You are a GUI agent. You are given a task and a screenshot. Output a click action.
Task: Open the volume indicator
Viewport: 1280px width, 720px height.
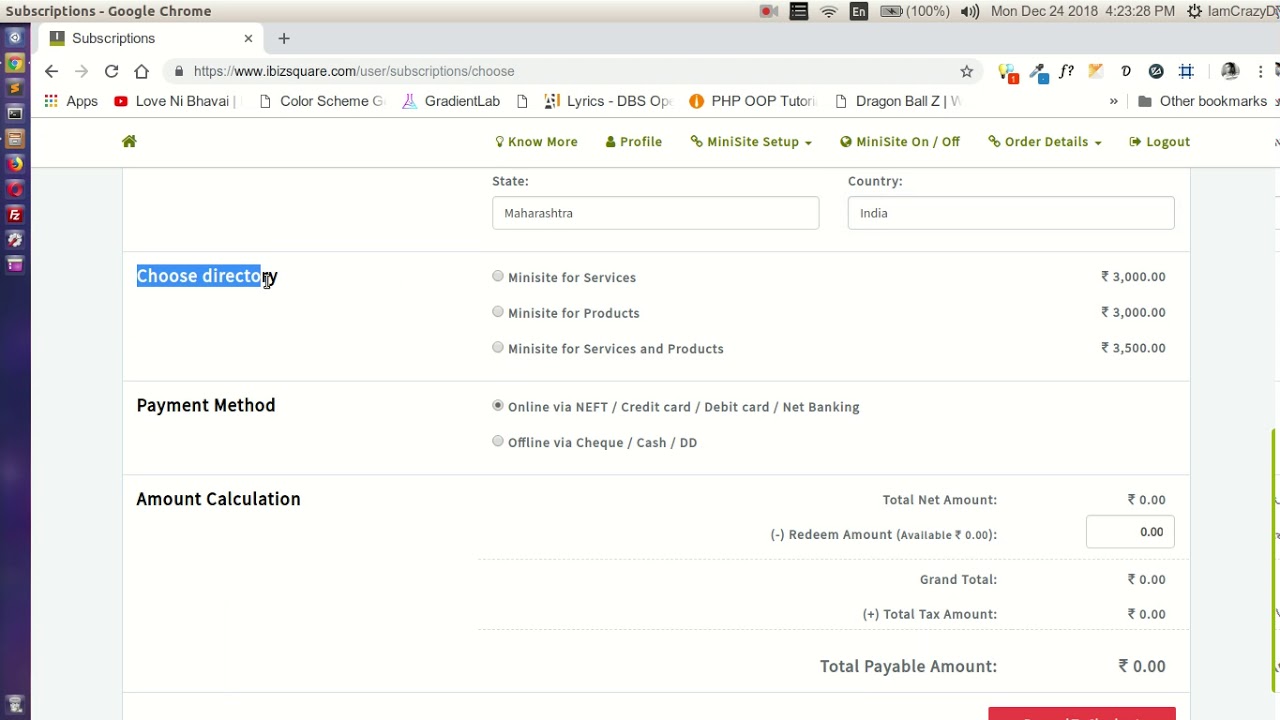pyautogui.click(x=970, y=11)
